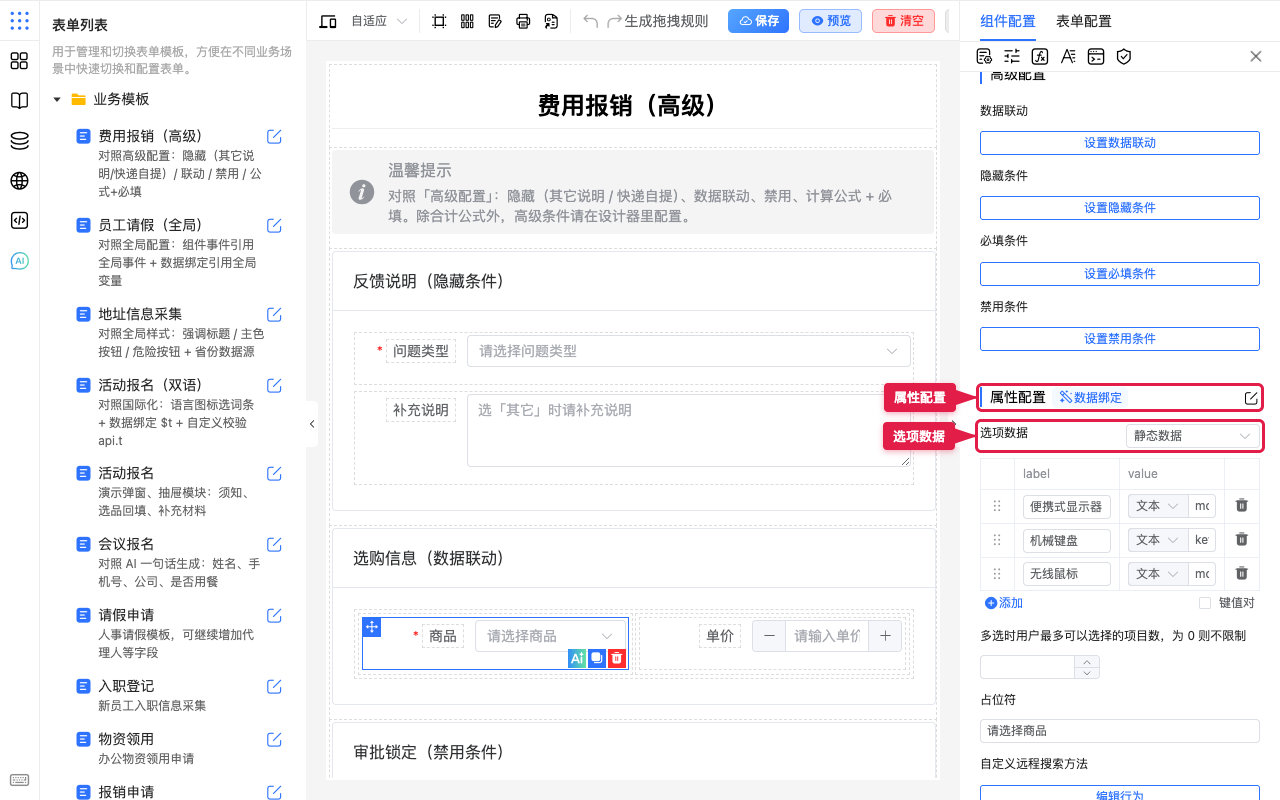Open value type dropdown for 机械键盘 row
Screen dimensions: 1280x800
click(x=1157, y=540)
